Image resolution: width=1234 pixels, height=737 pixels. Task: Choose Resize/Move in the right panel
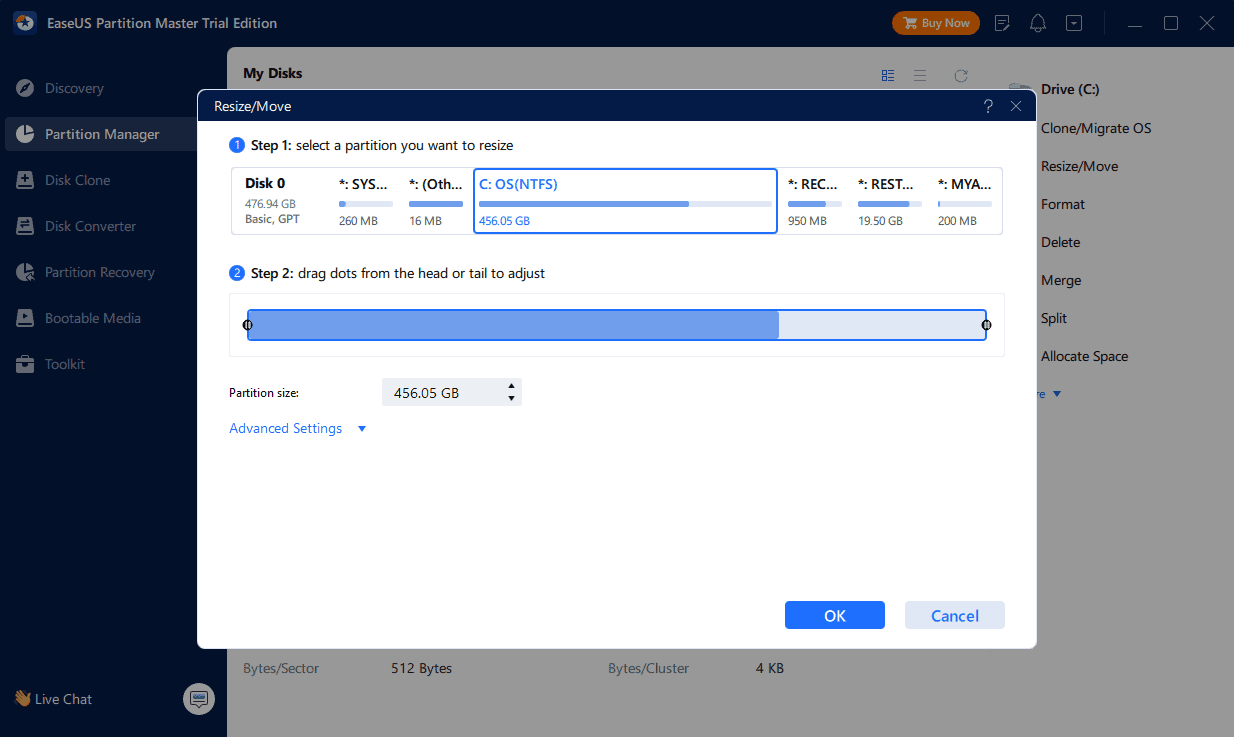[1079, 166]
